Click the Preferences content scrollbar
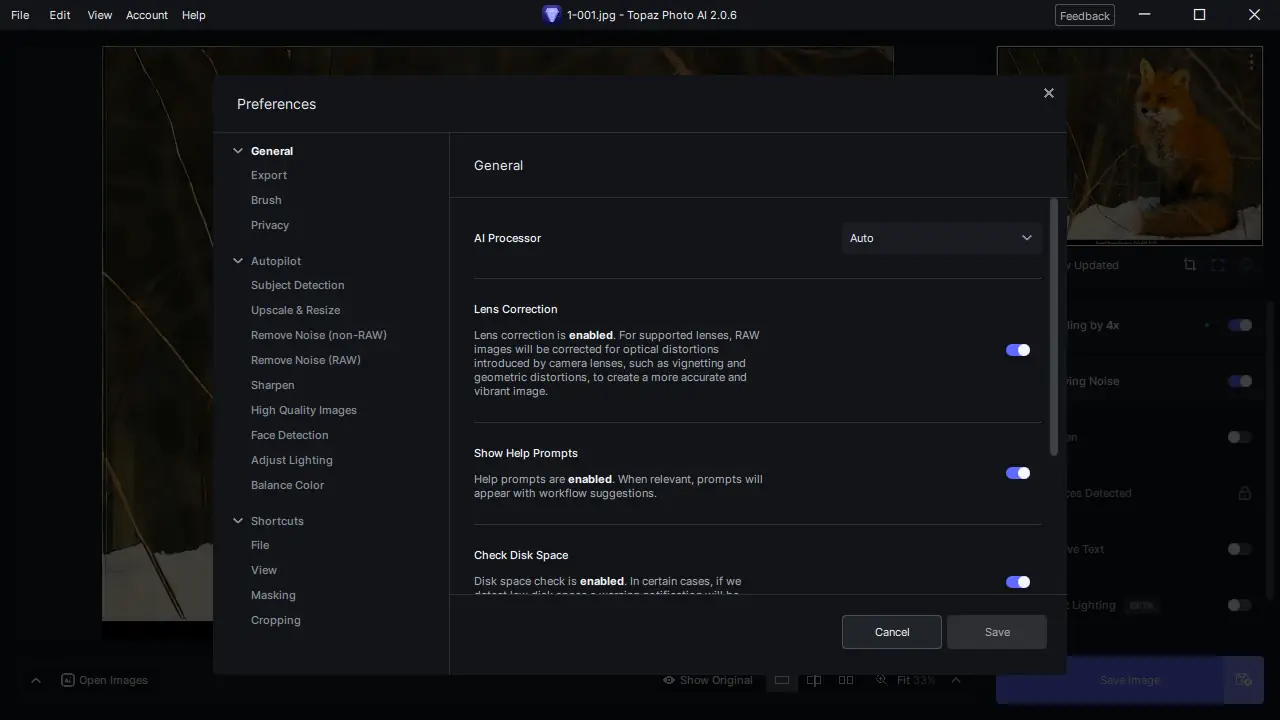 click(x=1053, y=326)
